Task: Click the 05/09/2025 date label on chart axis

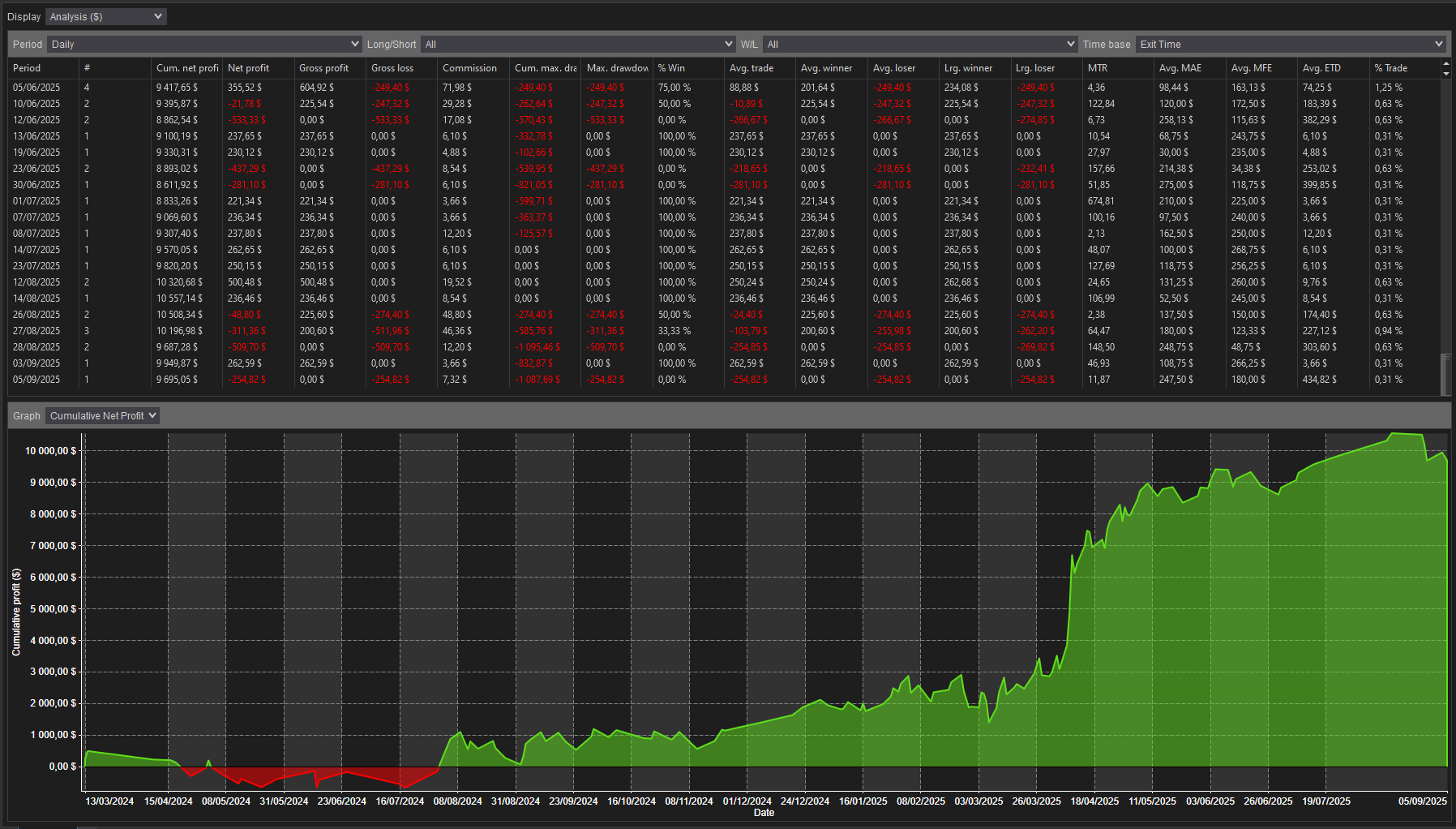Action: coord(1423,801)
